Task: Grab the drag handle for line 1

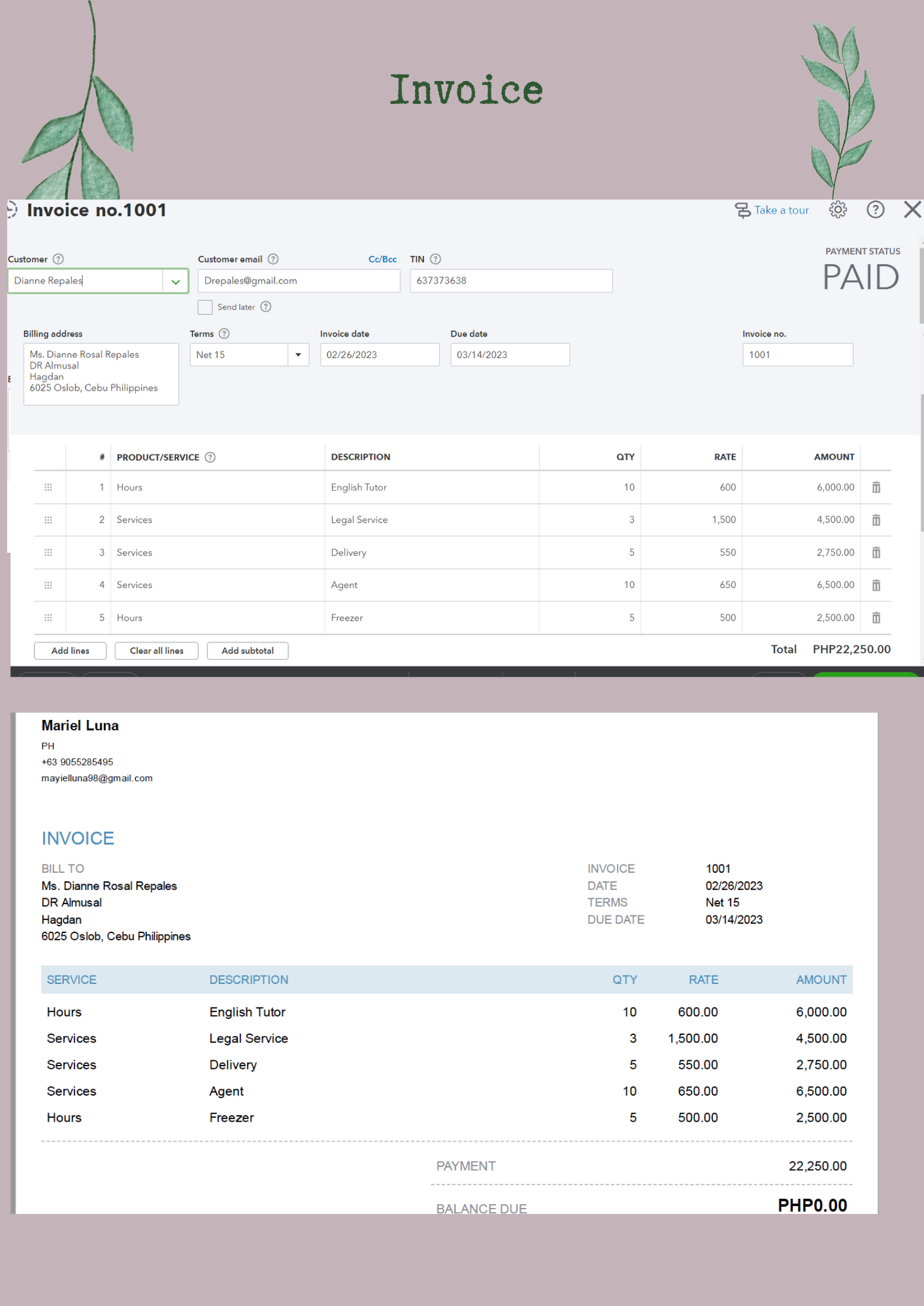Action: 48,487
